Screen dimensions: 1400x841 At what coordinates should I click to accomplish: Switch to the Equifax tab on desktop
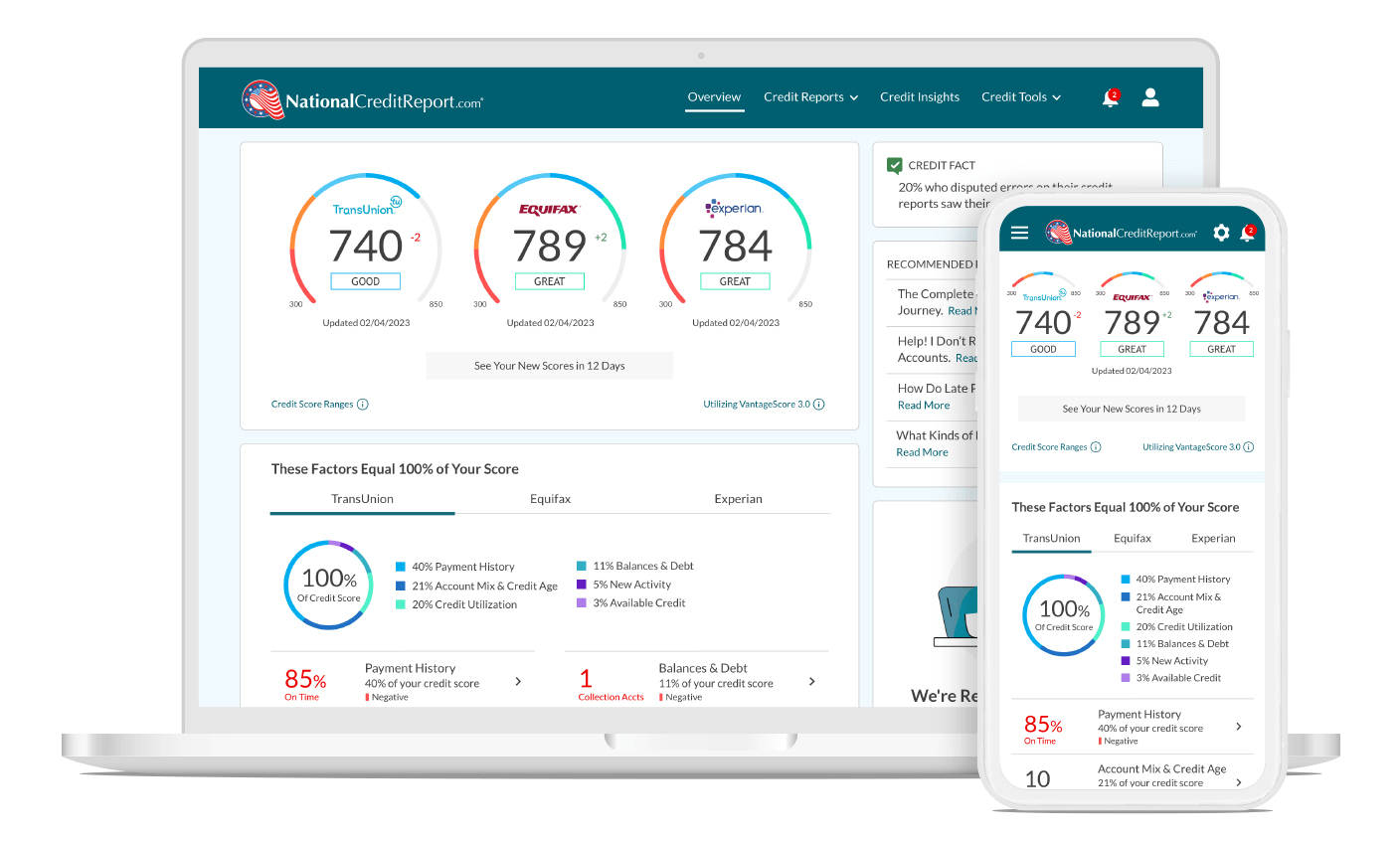tap(550, 499)
